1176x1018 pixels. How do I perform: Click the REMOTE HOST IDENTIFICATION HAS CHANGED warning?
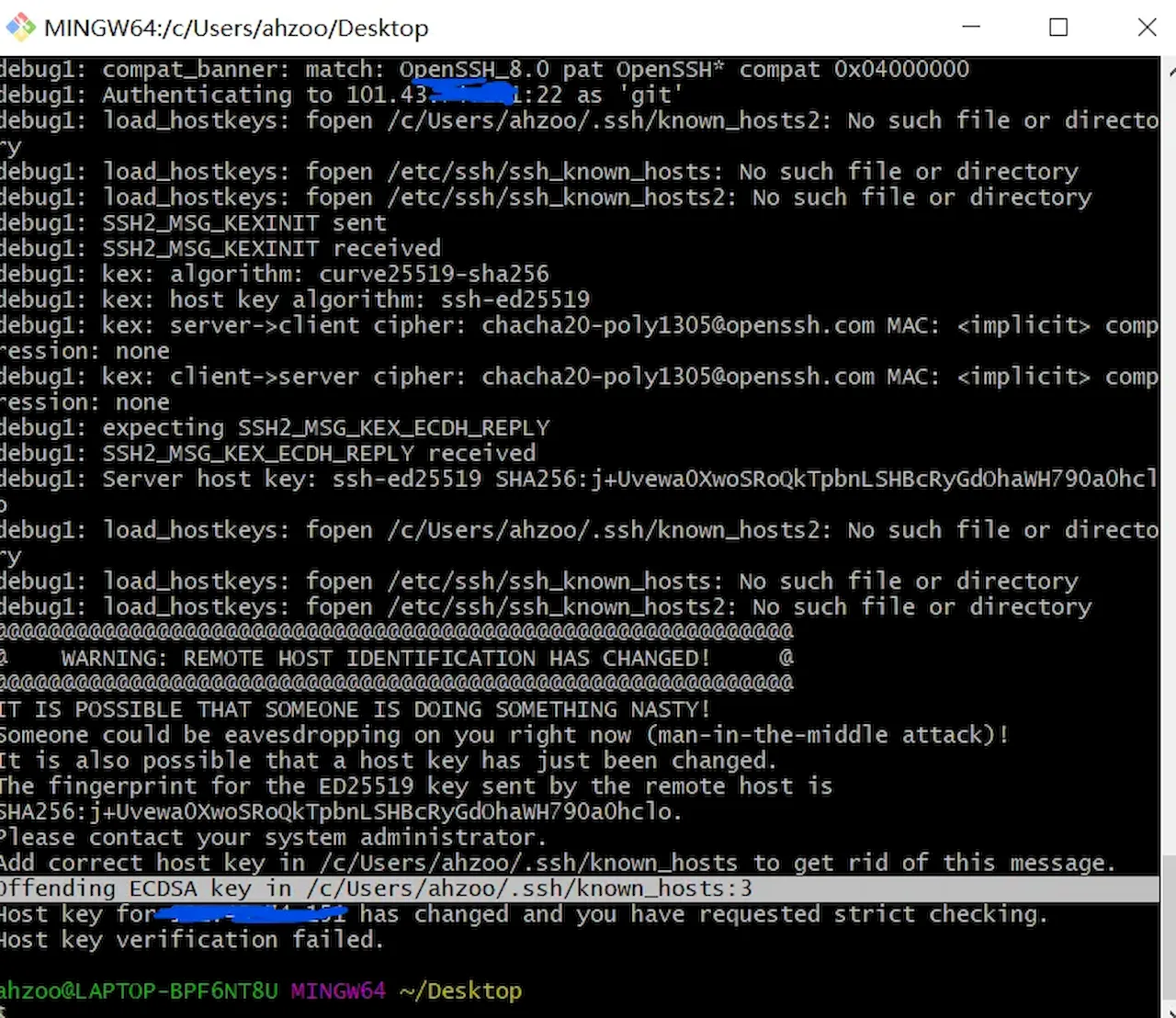point(386,659)
